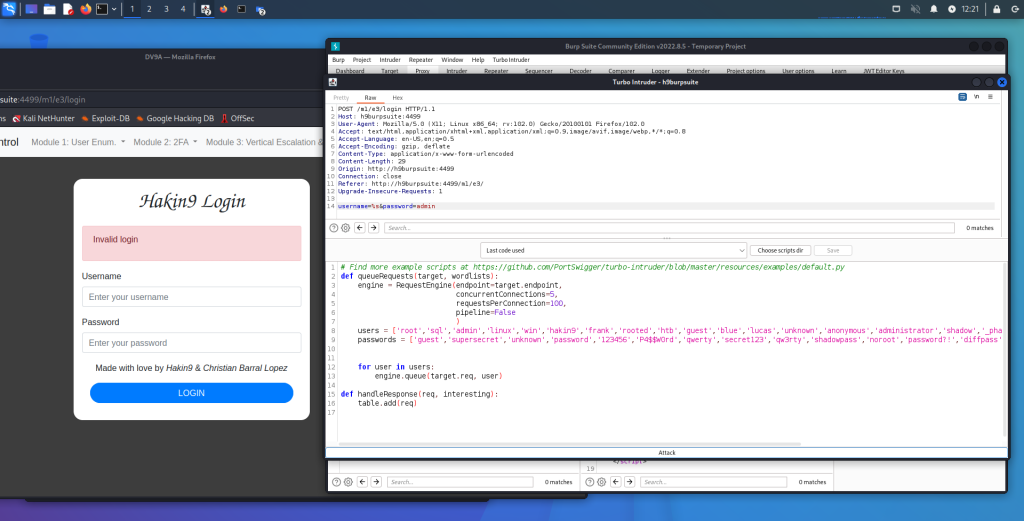Select the terminal taskbar window button
Viewport: 1024px width, 521px height.
pos(242,10)
